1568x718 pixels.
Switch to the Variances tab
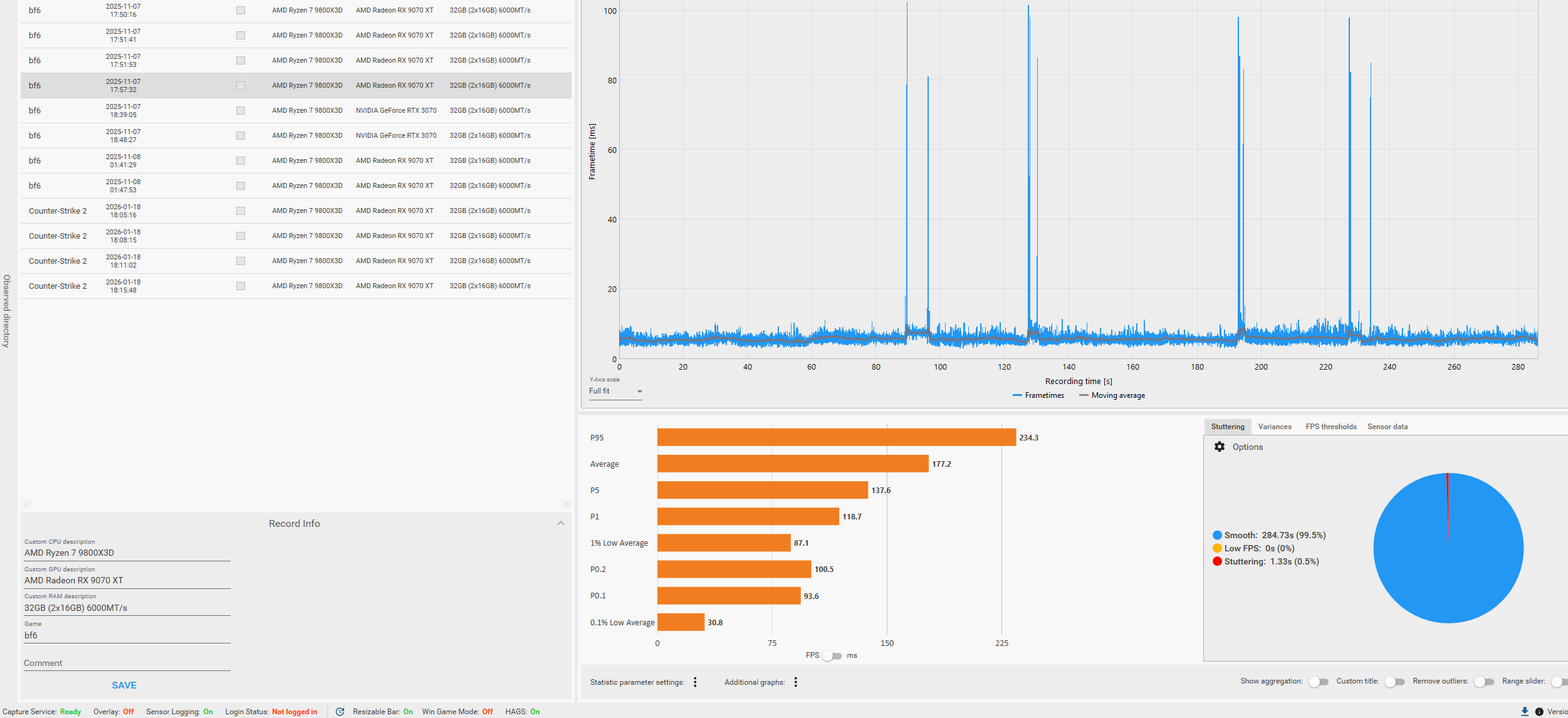click(x=1274, y=427)
